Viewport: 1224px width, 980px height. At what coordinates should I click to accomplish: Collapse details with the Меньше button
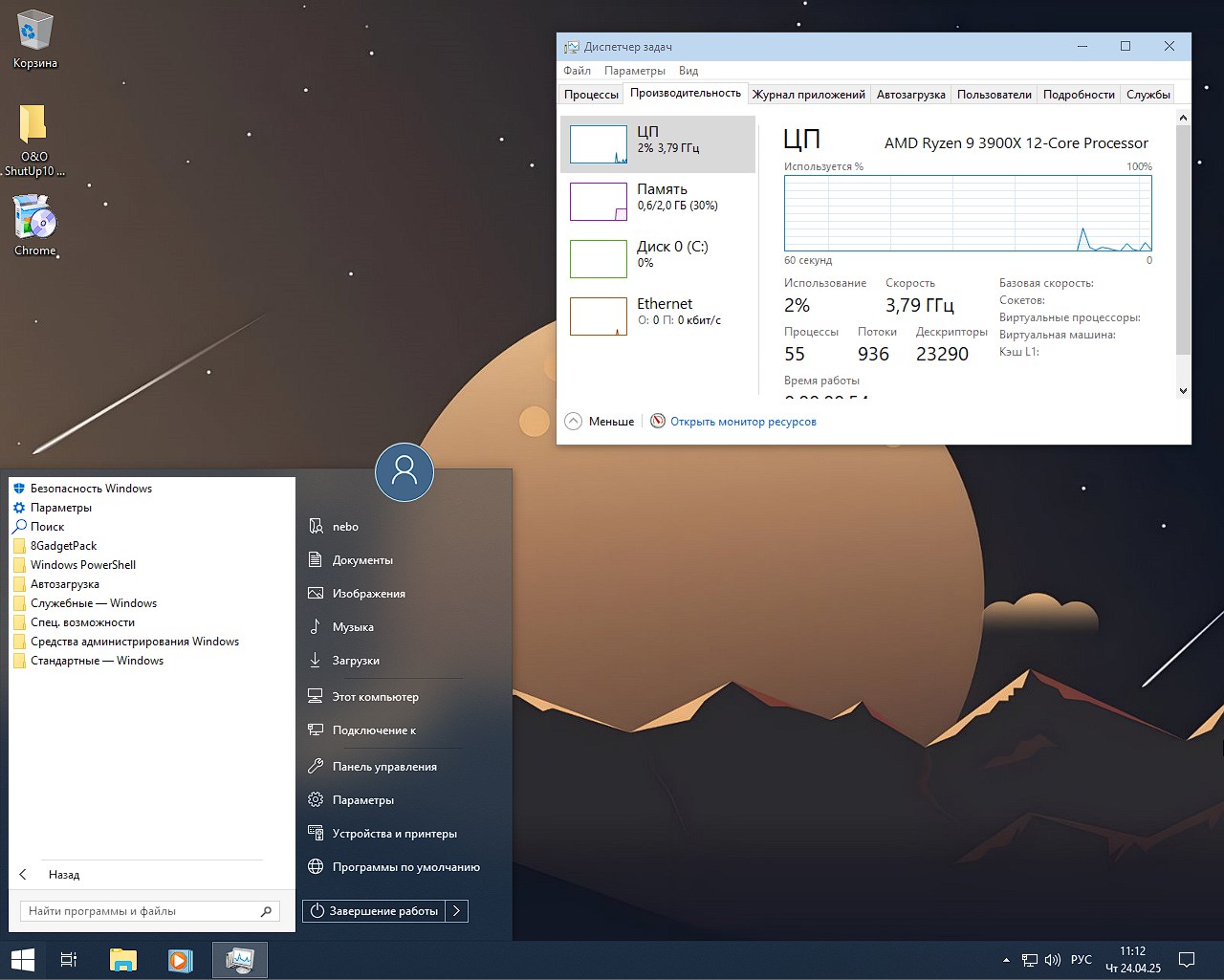(600, 422)
